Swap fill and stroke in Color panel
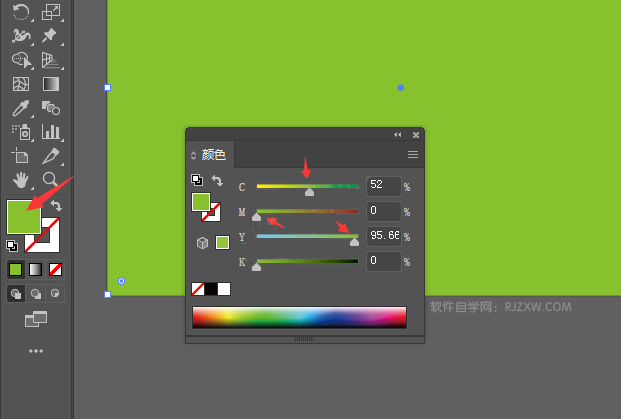621x419 pixels. point(217,181)
